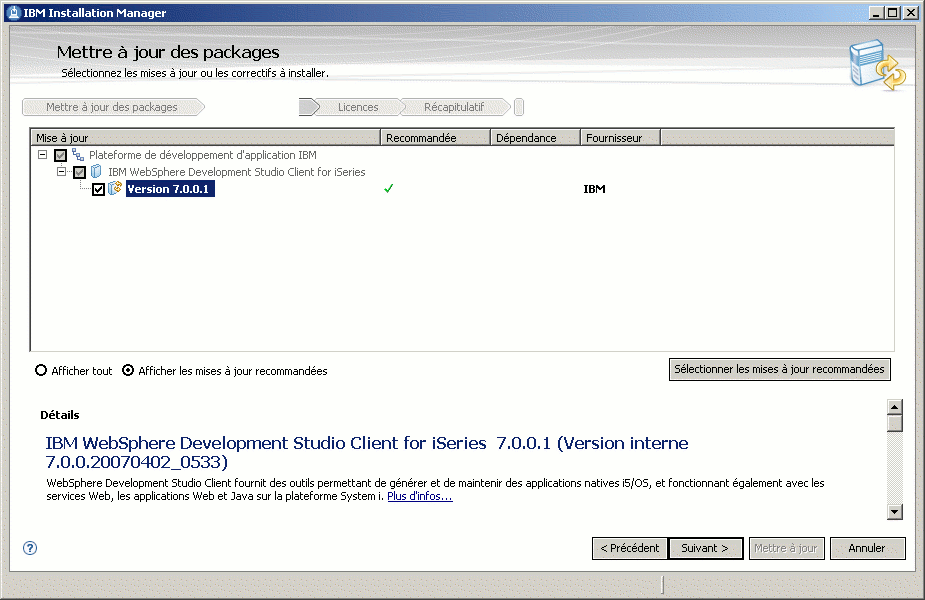Image resolution: width=925 pixels, height=600 pixels.
Task: Click Sélectionner les mises à jour recommandées button
Action: coord(779,369)
